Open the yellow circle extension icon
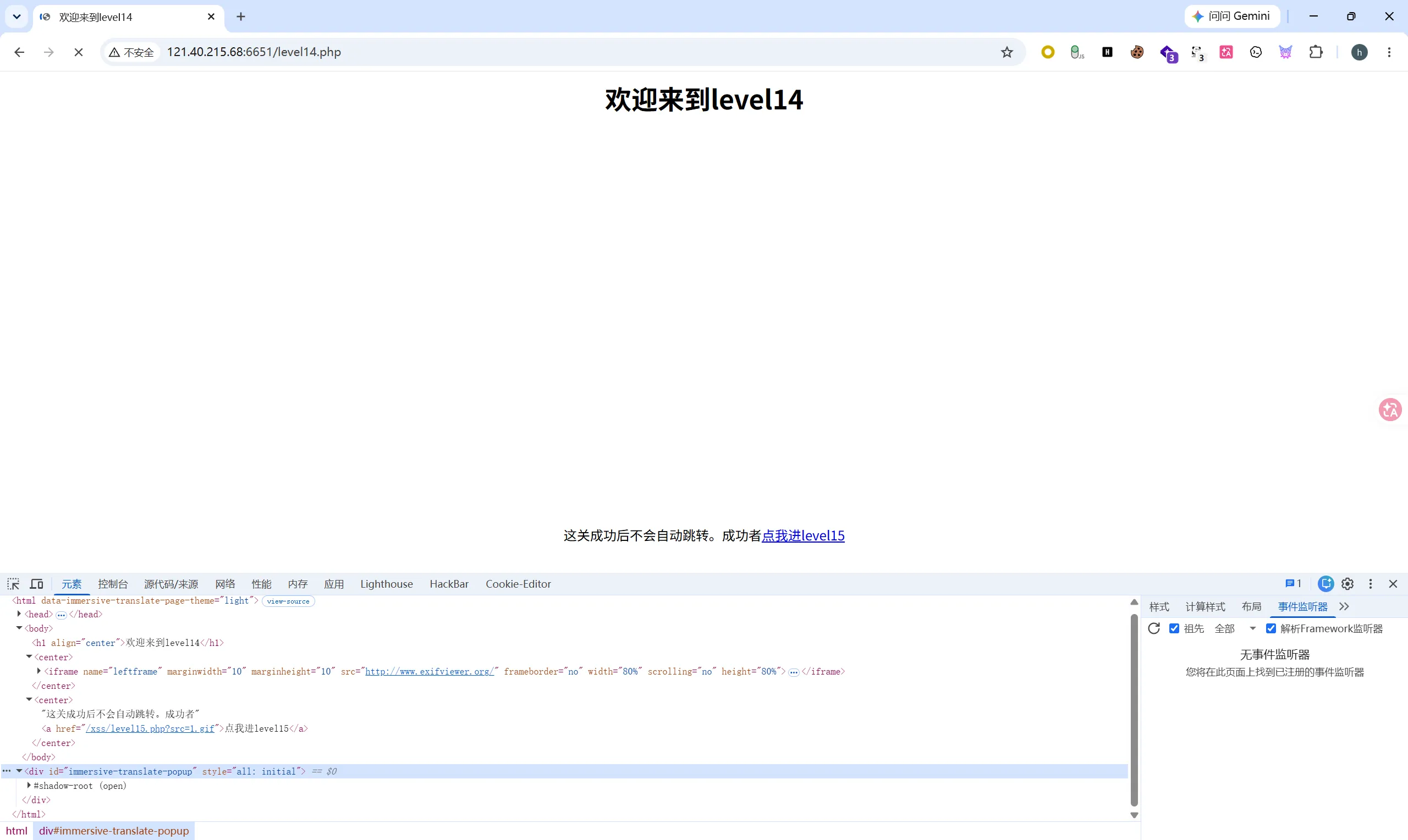Image resolution: width=1408 pixels, height=840 pixels. tap(1048, 52)
